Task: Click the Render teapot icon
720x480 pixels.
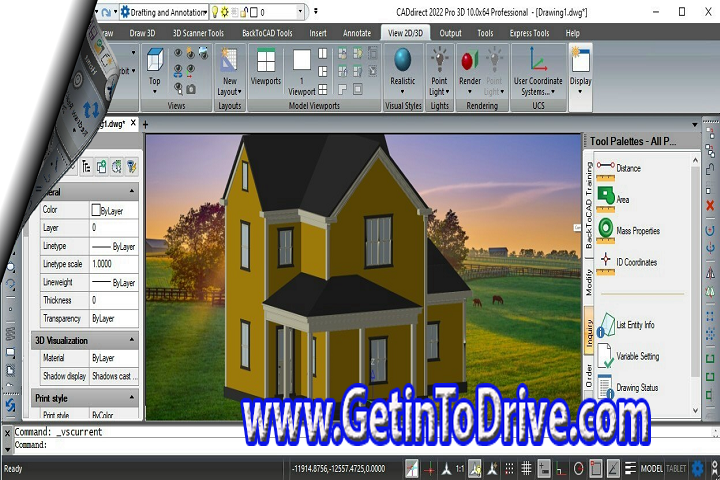Action: pyautogui.click(x=469, y=60)
